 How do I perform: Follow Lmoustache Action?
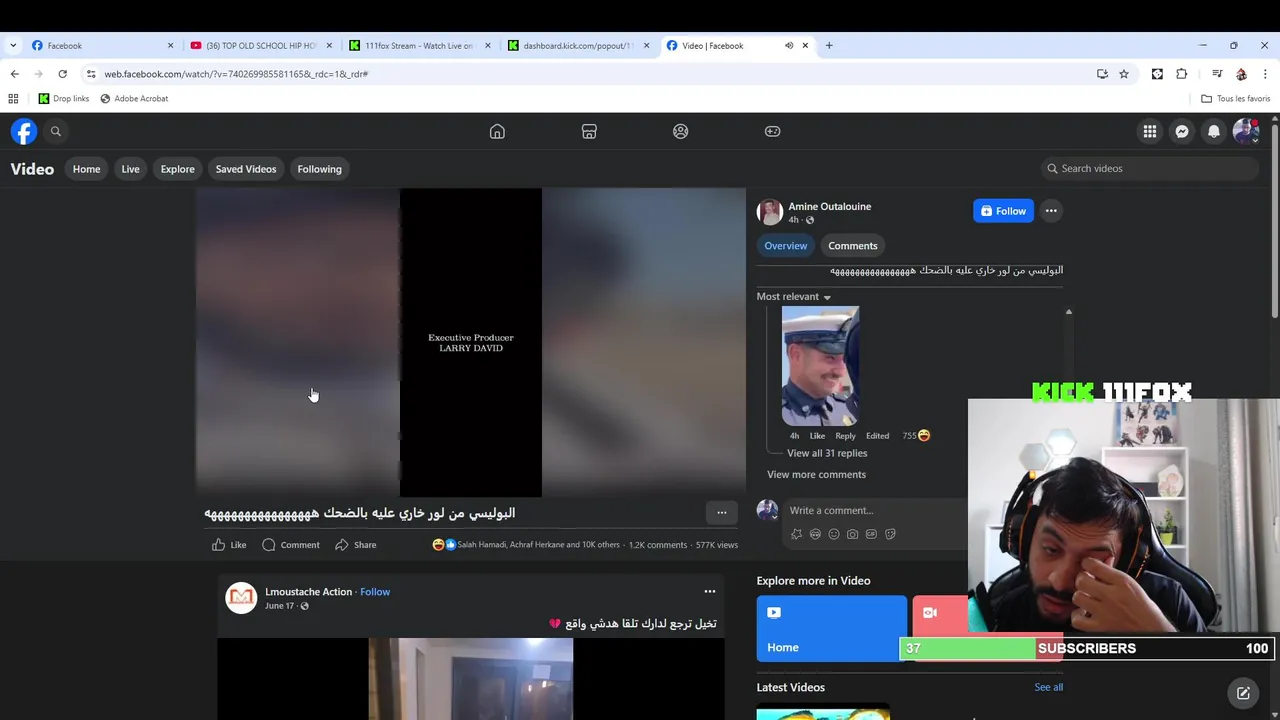coord(375,592)
